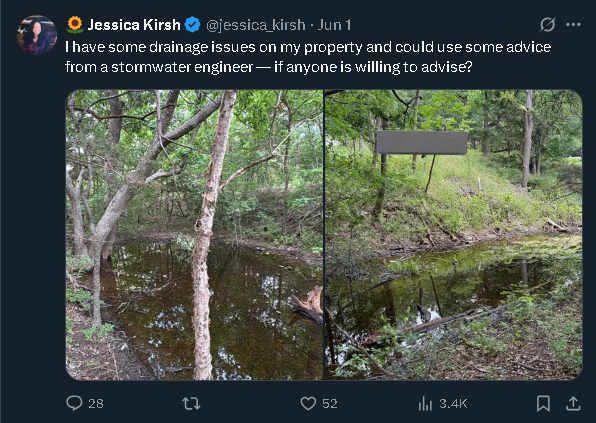This screenshot has height=423, width=596.
Task: Click the Jessica Kirsh display name
Action: [134, 25]
